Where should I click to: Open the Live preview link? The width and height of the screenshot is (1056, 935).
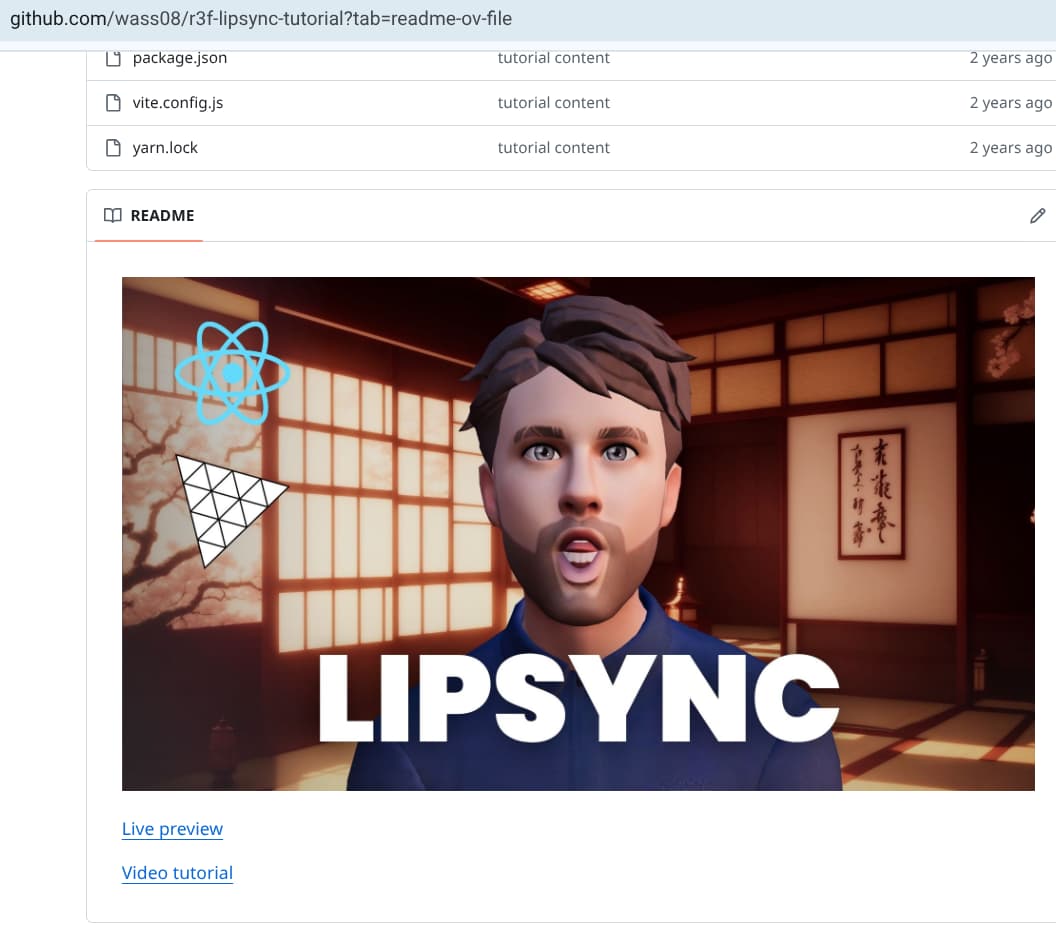(172, 829)
